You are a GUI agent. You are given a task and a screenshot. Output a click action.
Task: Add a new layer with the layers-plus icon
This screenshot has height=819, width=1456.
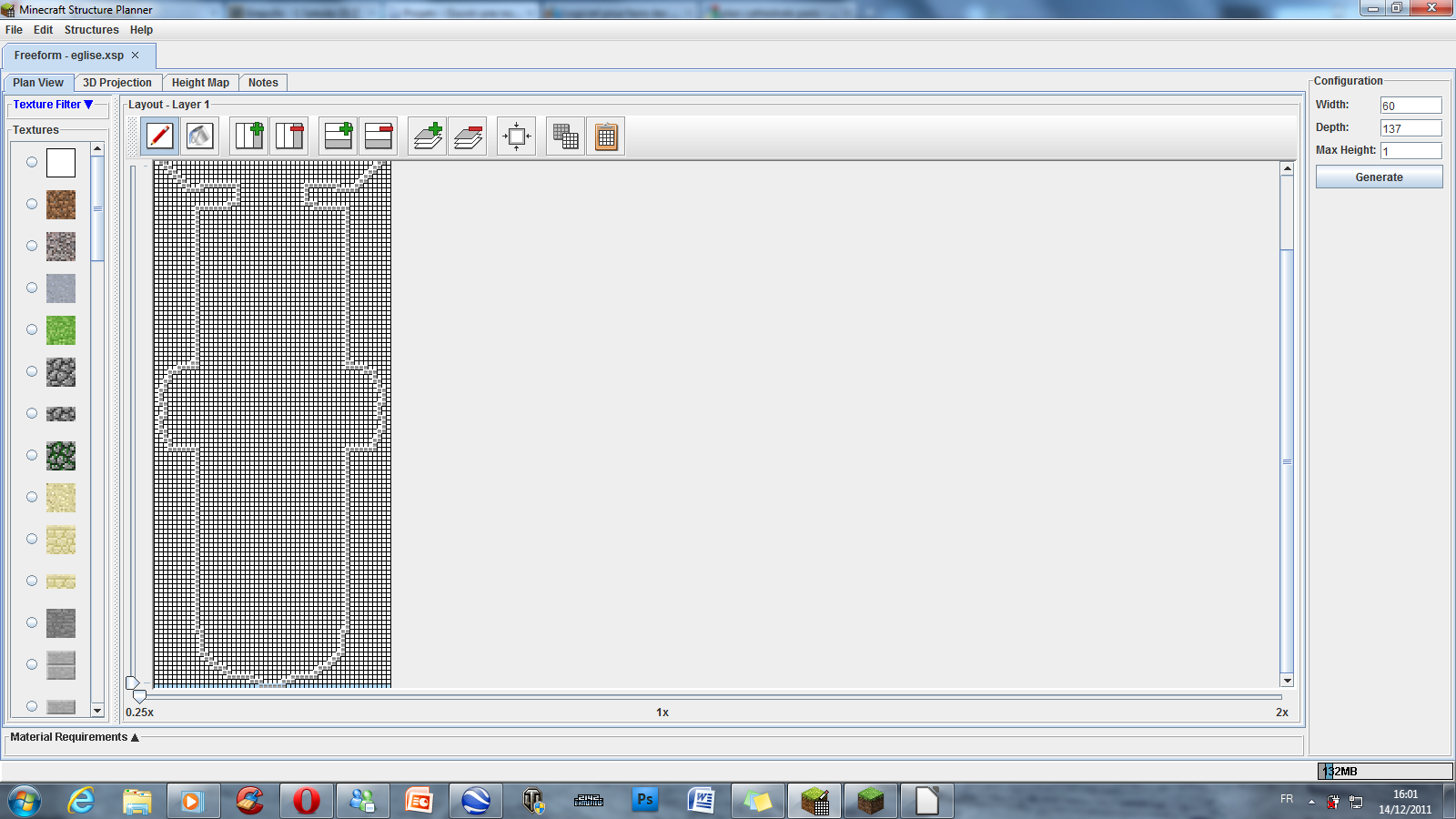tap(428, 136)
